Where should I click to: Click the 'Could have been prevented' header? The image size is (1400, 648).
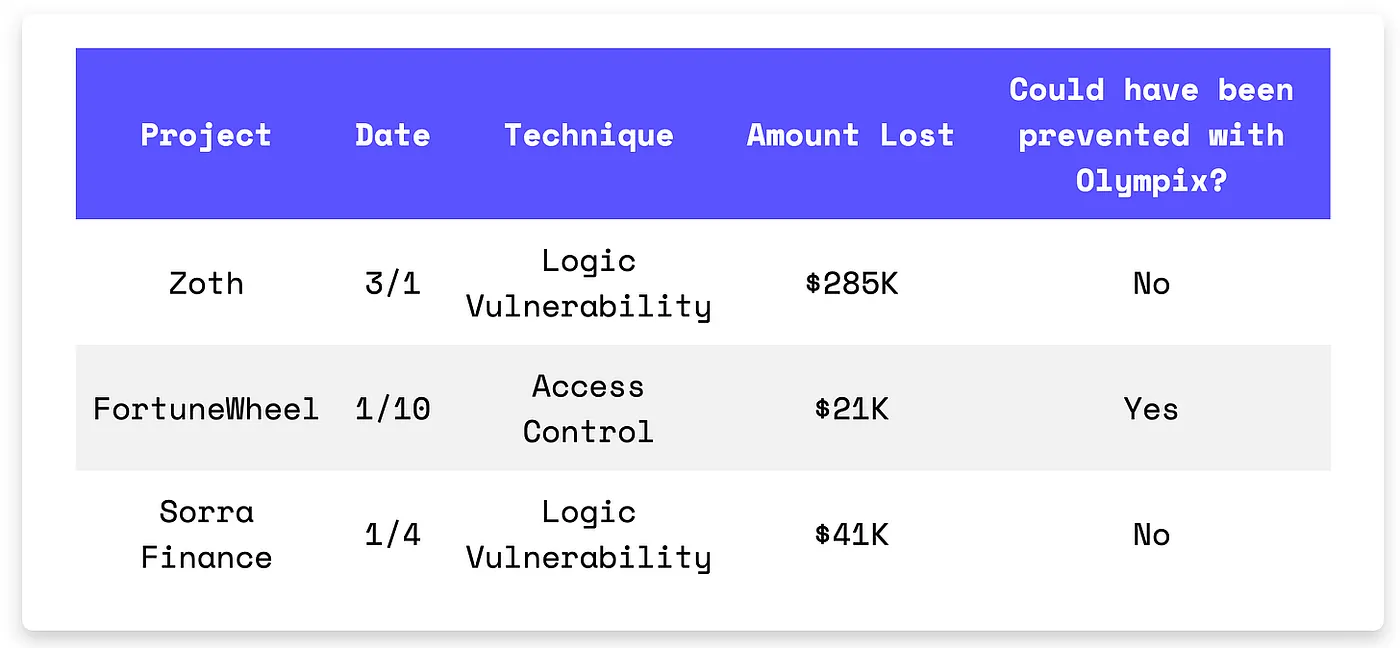coord(1151,135)
